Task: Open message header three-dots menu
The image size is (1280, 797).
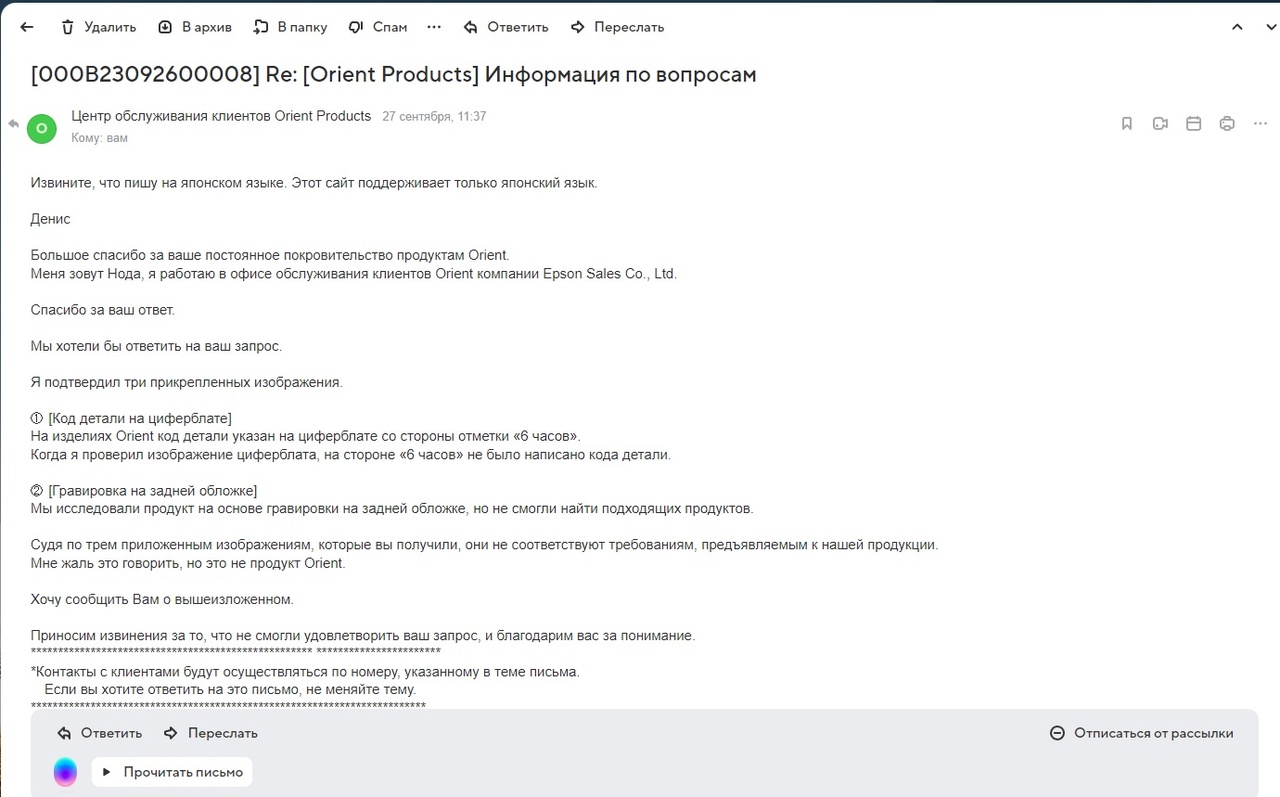Action: (x=1260, y=124)
